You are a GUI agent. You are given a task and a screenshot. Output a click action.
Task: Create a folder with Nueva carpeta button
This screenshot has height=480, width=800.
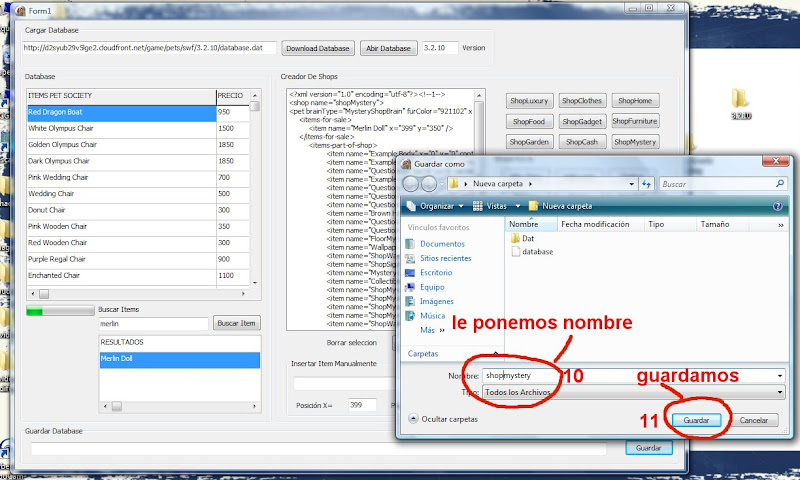pyautogui.click(x=560, y=206)
